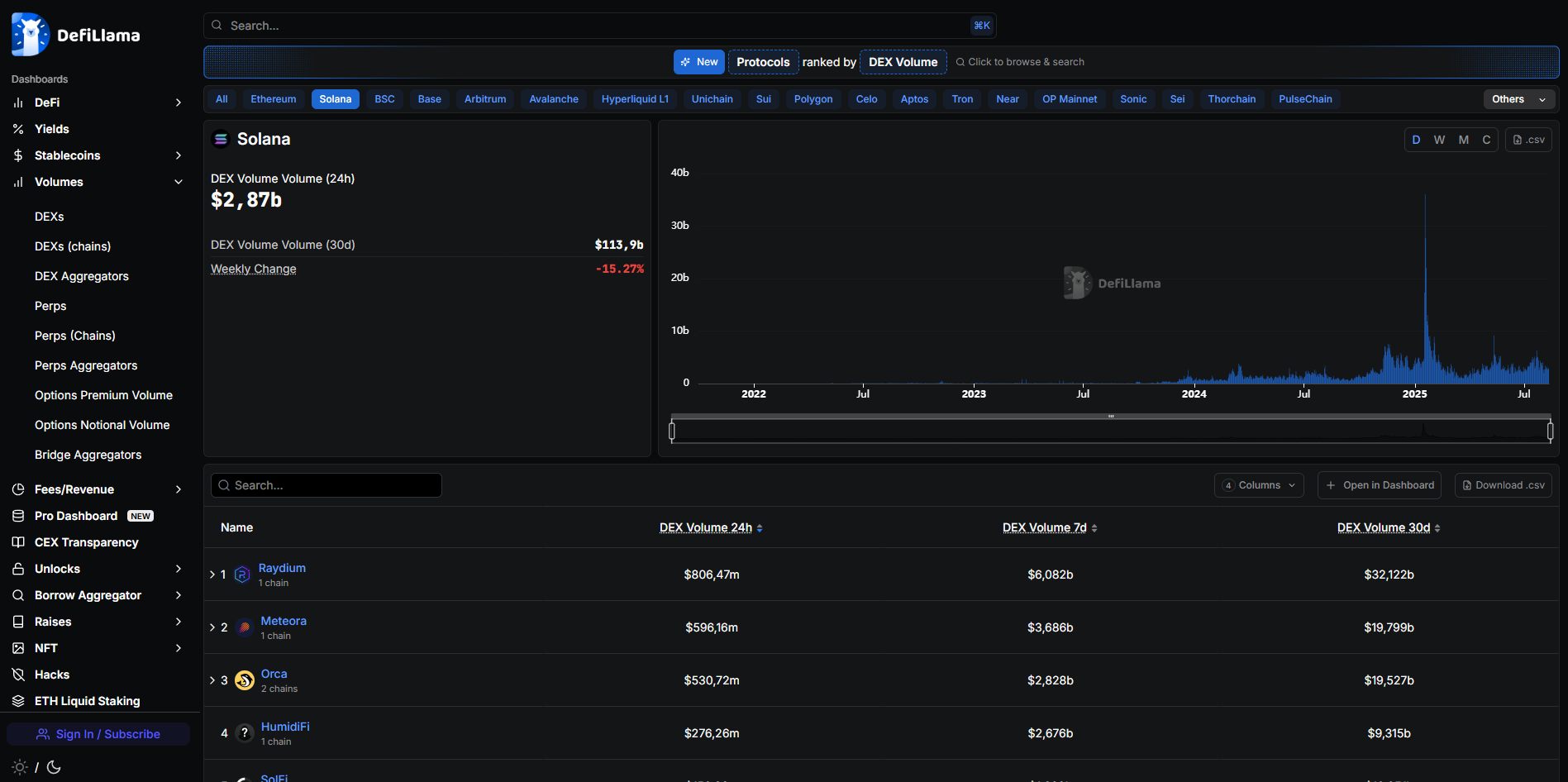
Task: Open the Meteora protocol link
Action: click(x=284, y=621)
